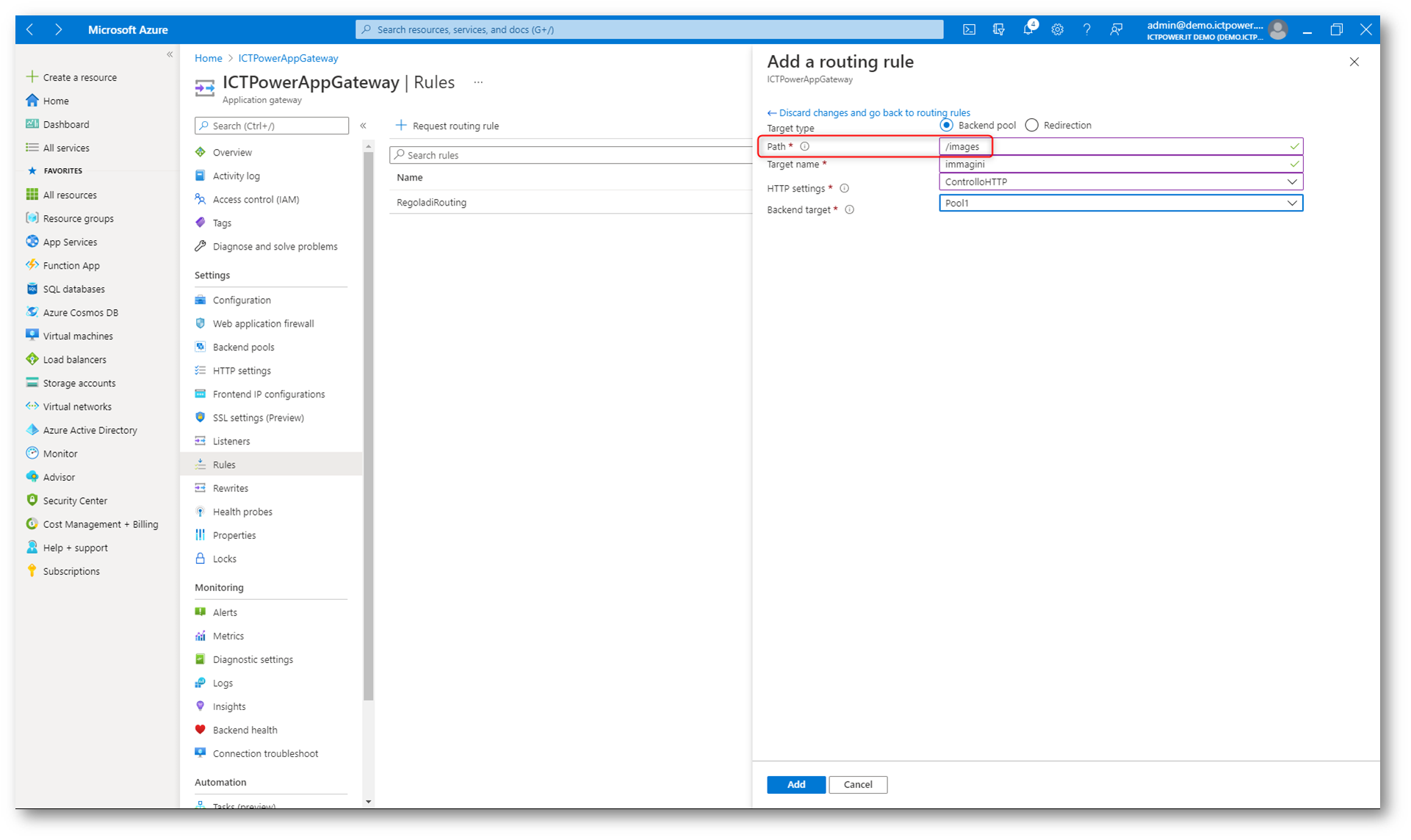Screen dimensions: 1411x840
Task: Click the Path input field
Action: point(1121,146)
